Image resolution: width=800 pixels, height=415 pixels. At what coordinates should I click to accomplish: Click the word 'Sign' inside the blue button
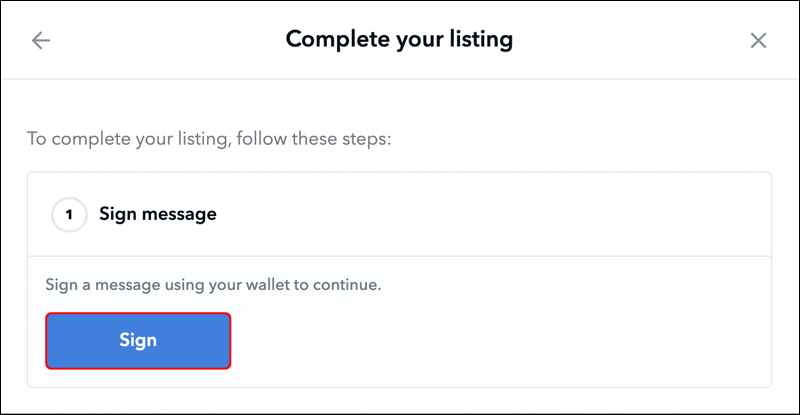point(138,340)
